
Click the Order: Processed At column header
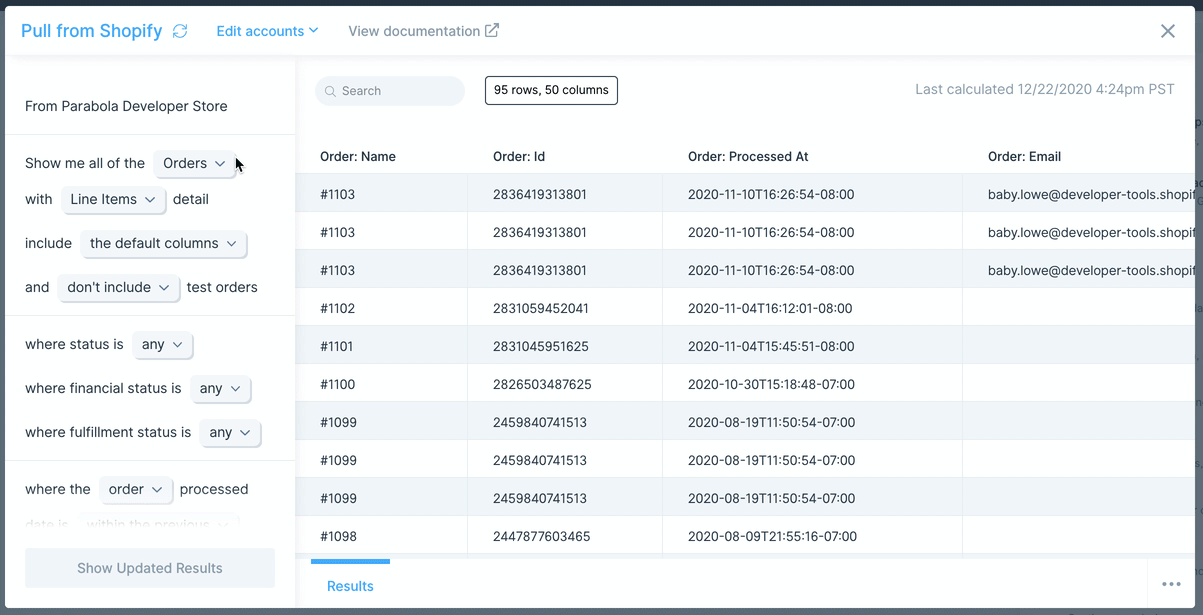748,157
